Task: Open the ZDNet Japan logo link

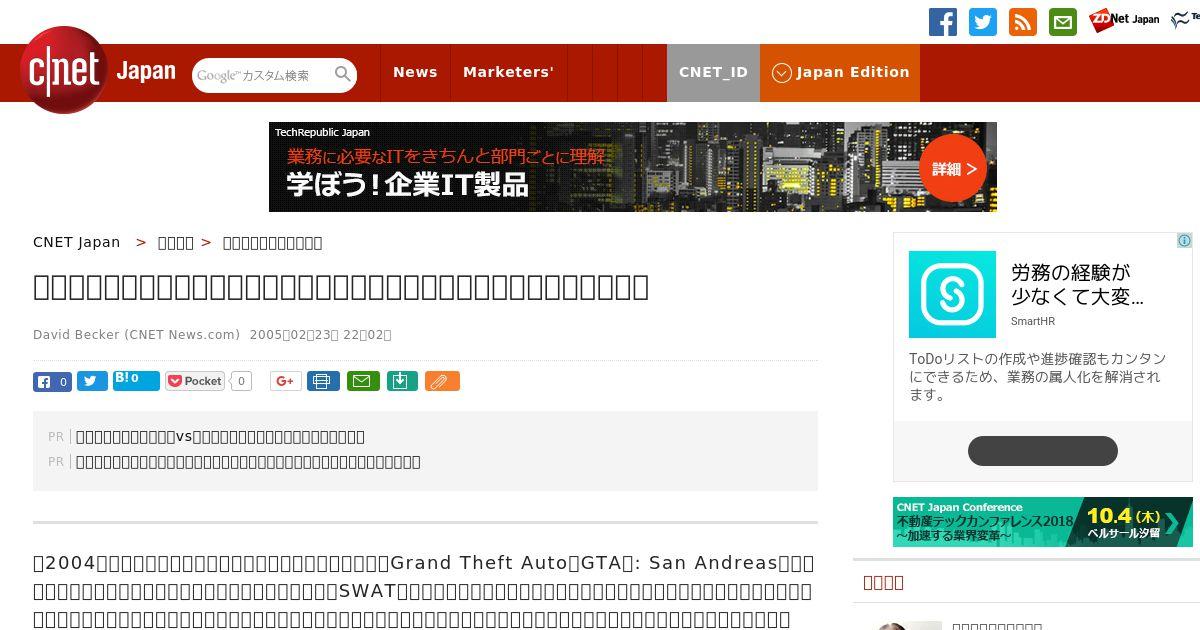Action: (1124, 20)
